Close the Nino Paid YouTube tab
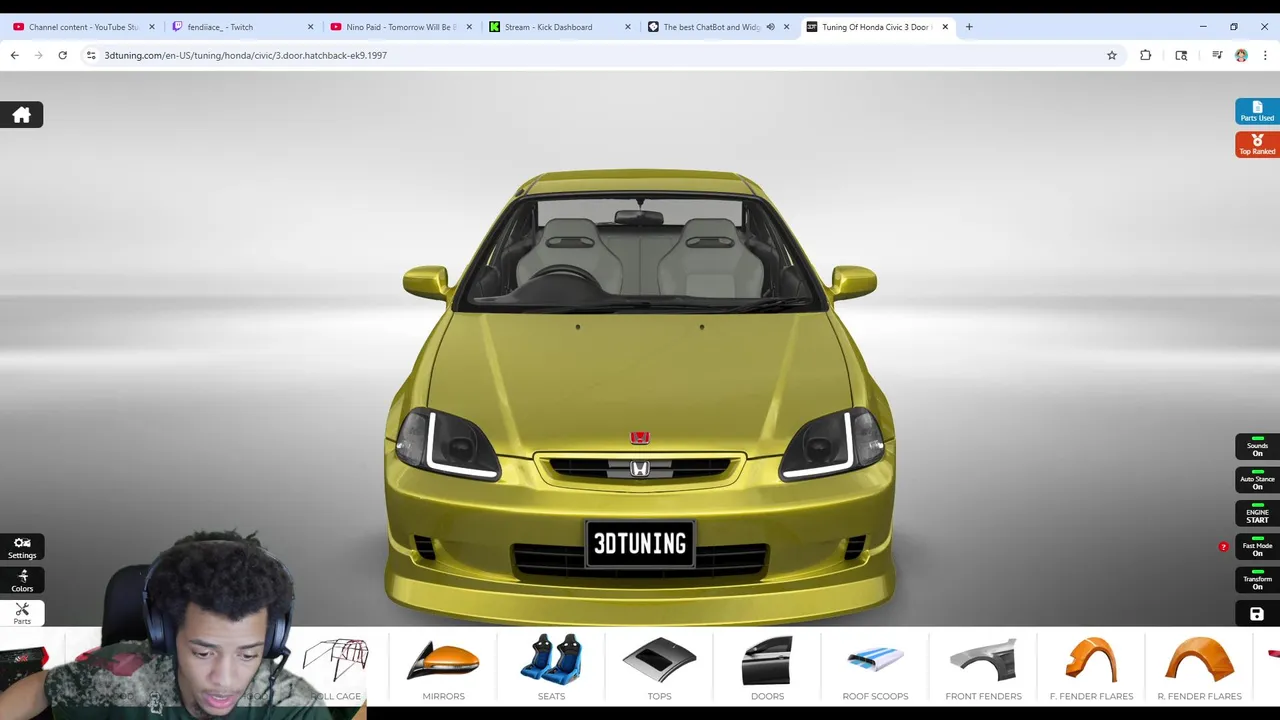The width and height of the screenshot is (1280, 720). (469, 27)
